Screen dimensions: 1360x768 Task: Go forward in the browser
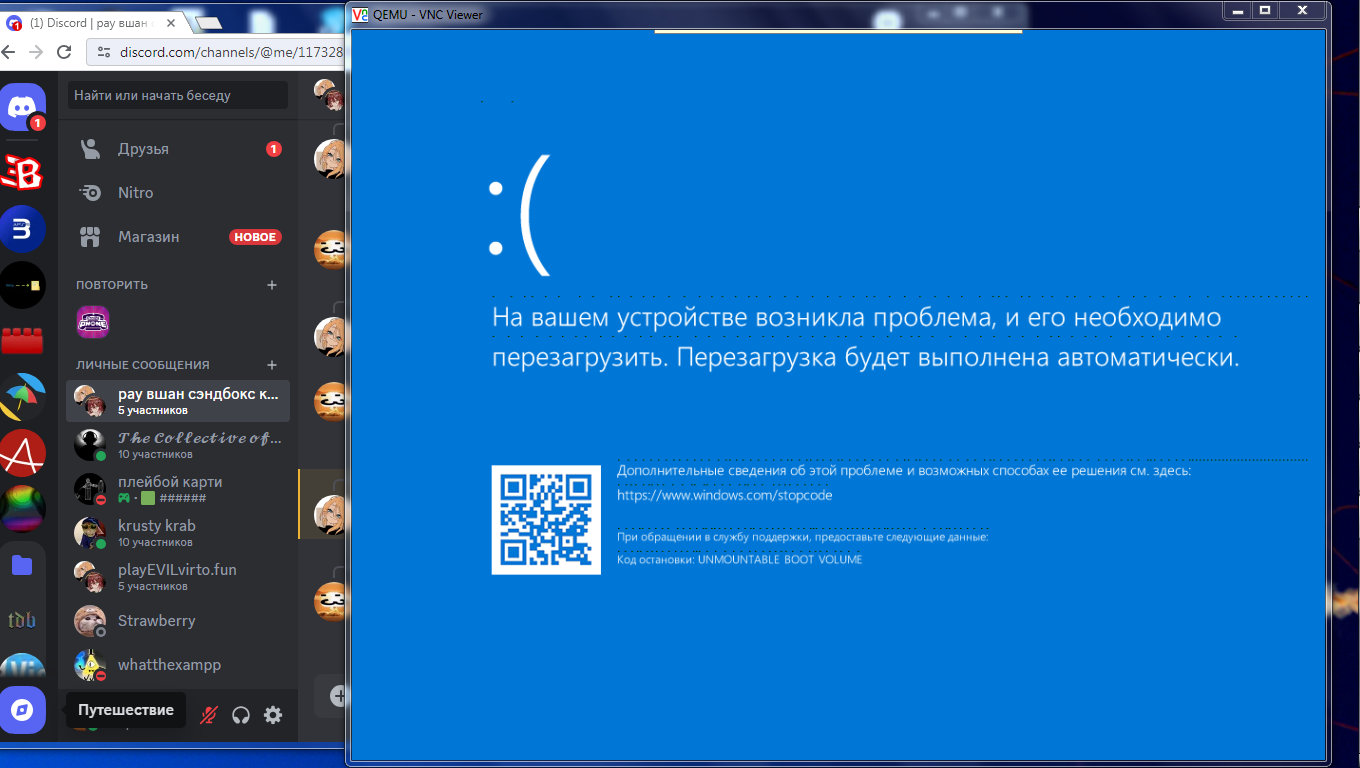(36, 52)
